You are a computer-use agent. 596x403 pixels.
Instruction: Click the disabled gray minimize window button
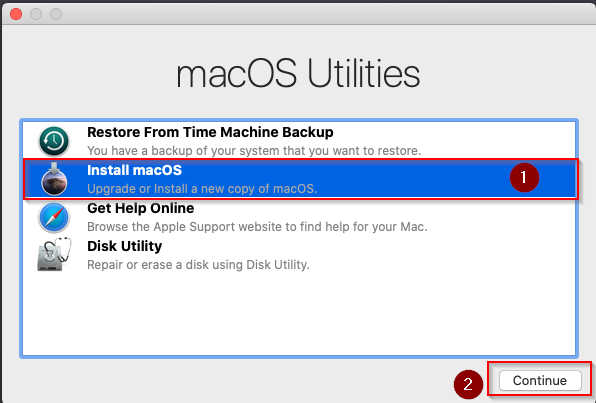click(36, 14)
